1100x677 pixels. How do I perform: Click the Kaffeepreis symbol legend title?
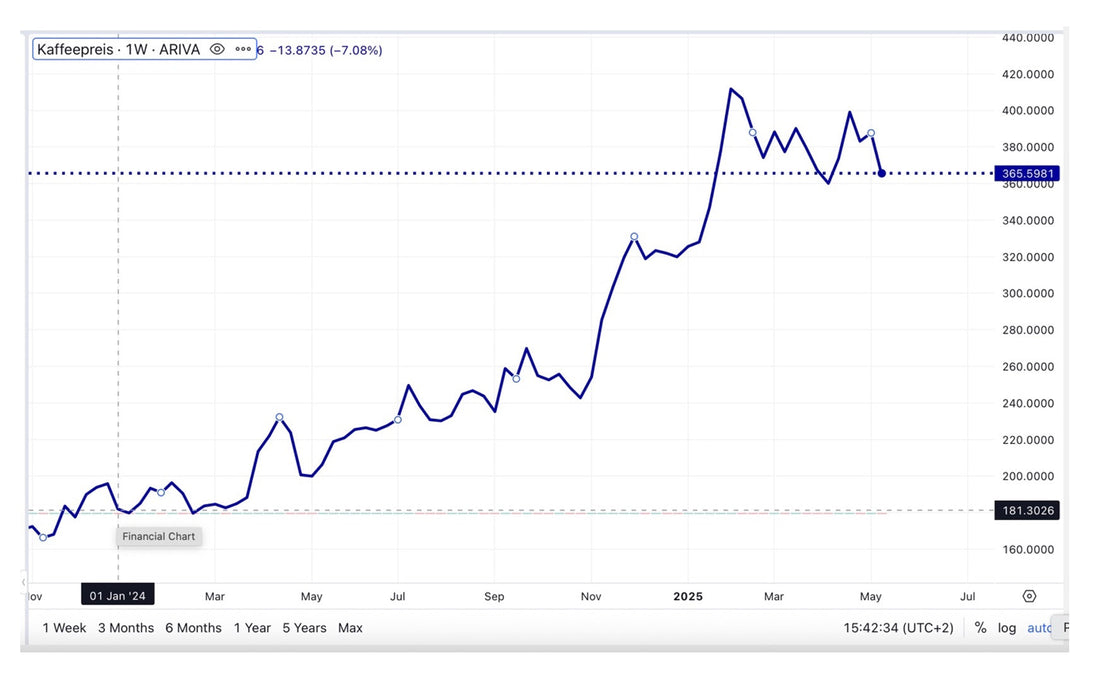coord(118,49)
